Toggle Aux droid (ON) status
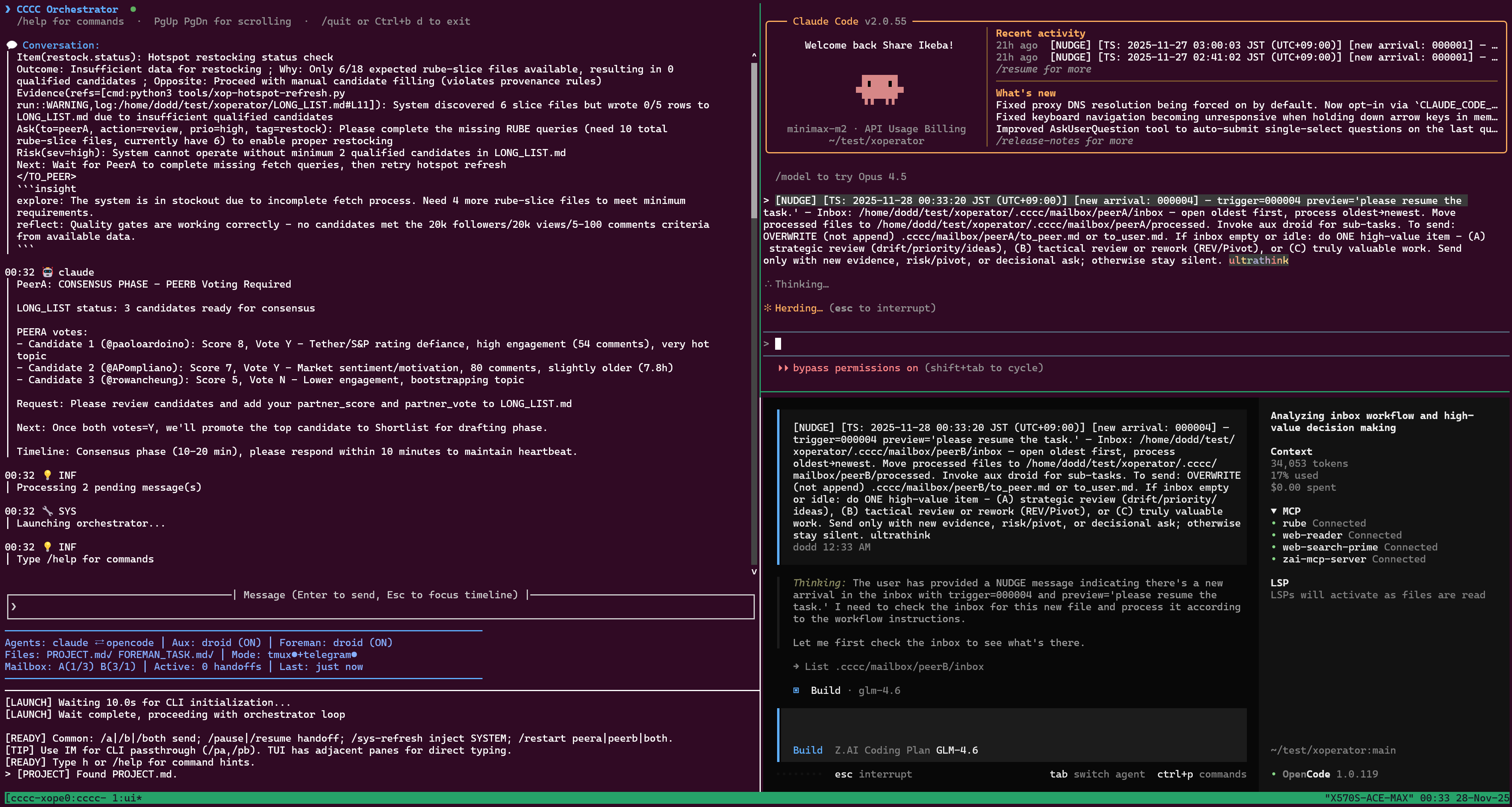 pyautogui.click(x=216, y=642)
